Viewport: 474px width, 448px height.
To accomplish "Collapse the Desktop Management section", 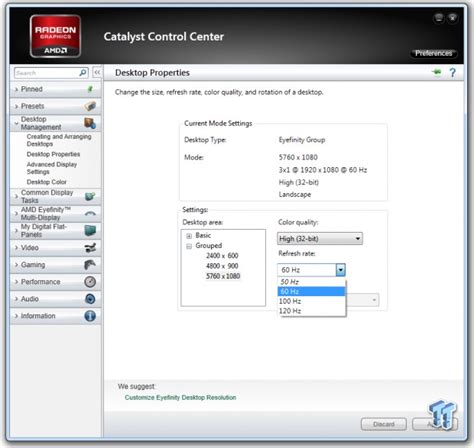I will pos(16,123).
